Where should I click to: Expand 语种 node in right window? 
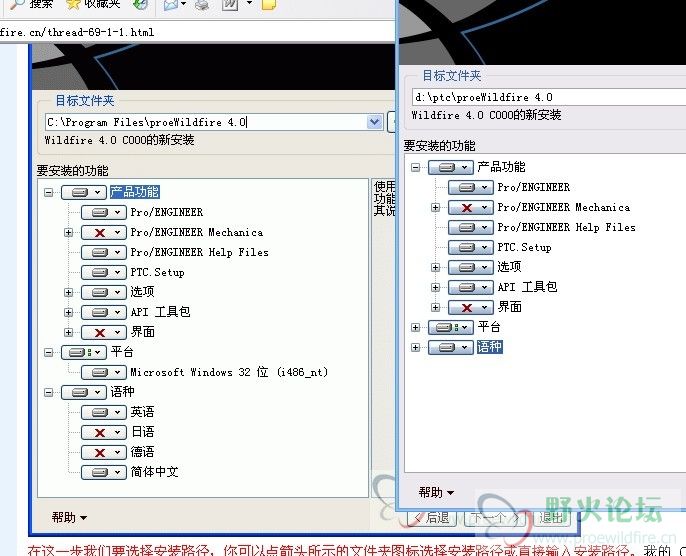pos(416,347)
